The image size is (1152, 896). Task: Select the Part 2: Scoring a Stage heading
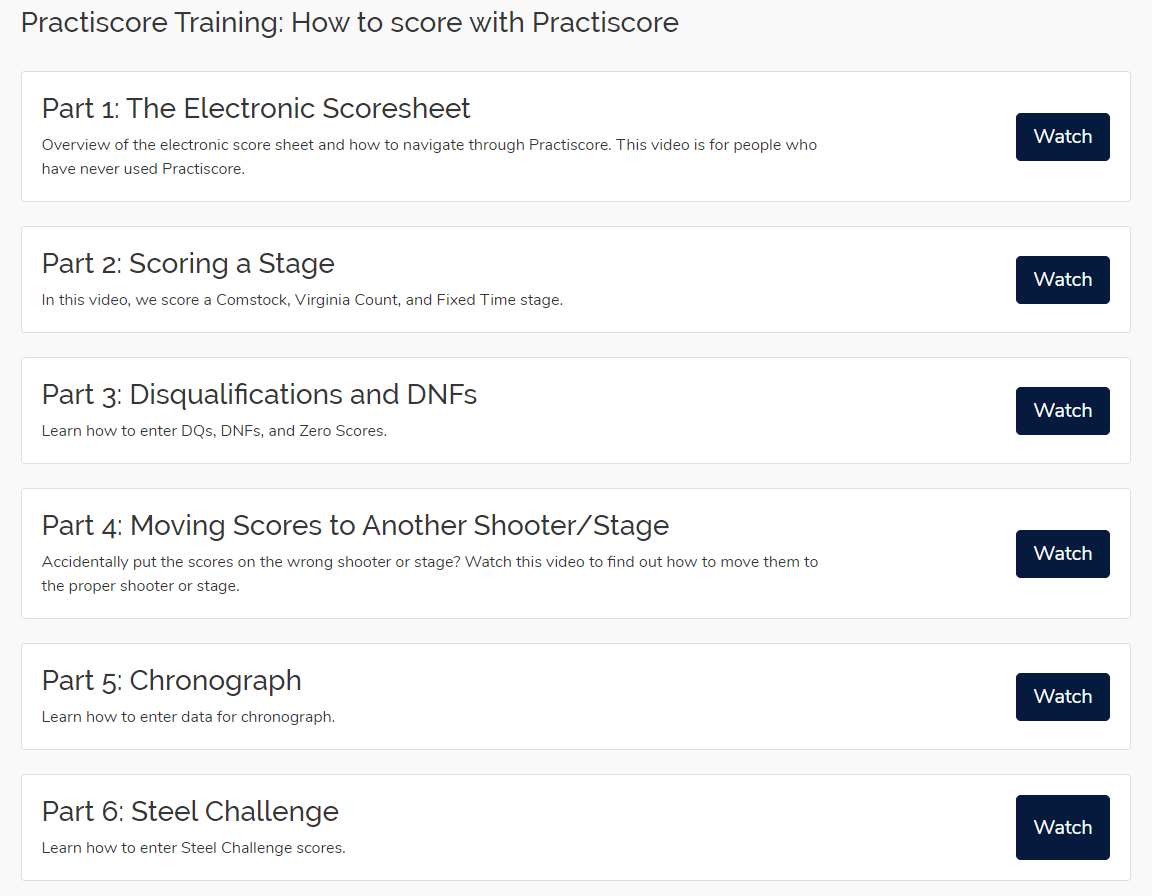(188, 263)
